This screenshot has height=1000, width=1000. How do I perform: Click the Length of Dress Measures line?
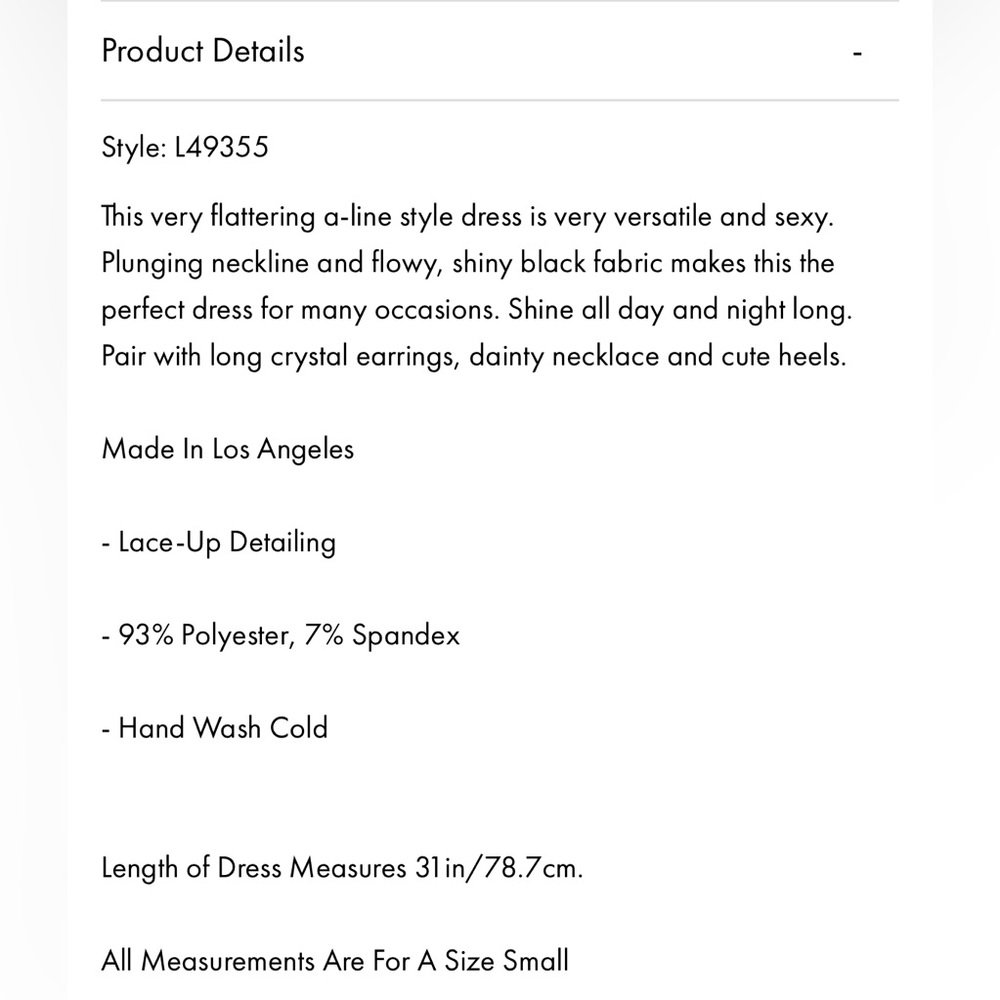[342, 869]
